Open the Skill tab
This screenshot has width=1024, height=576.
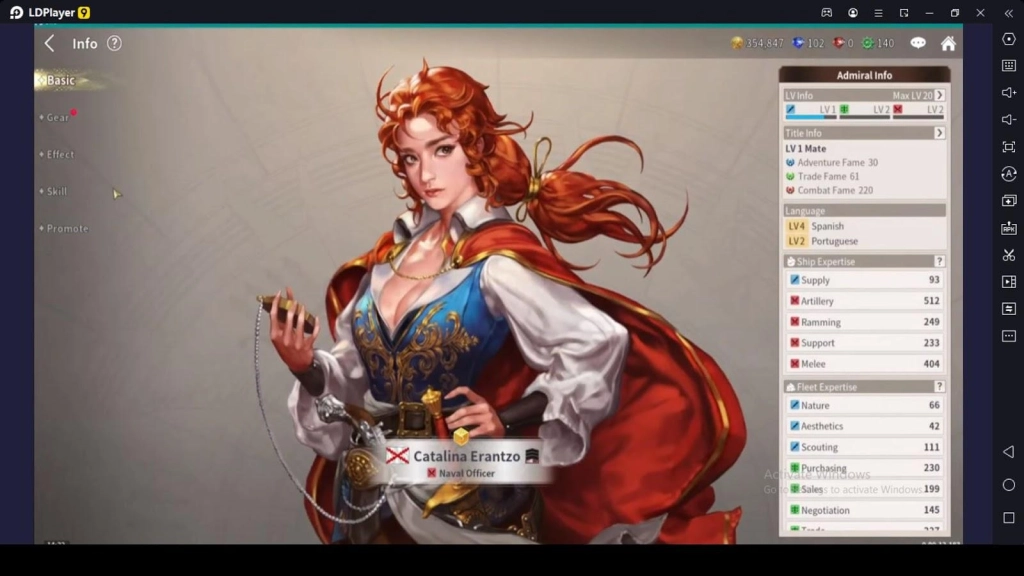[x=57, y=191]
